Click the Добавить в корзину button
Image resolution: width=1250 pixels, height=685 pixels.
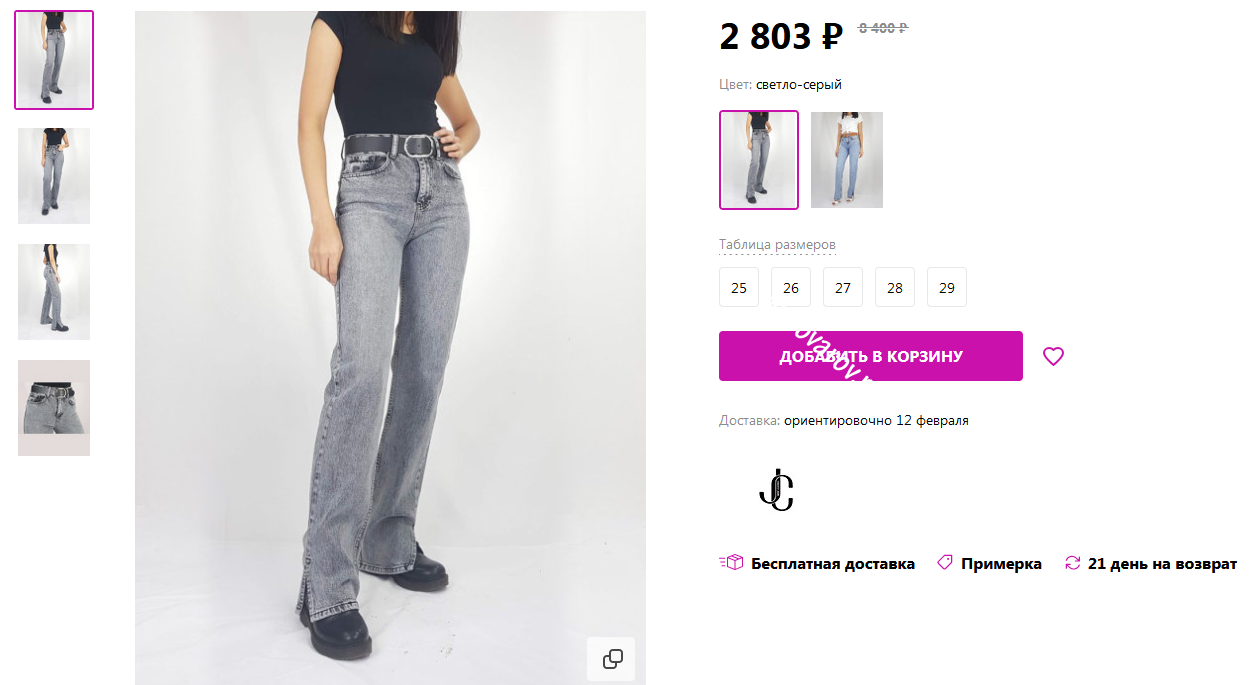click(x=871, y=356)
